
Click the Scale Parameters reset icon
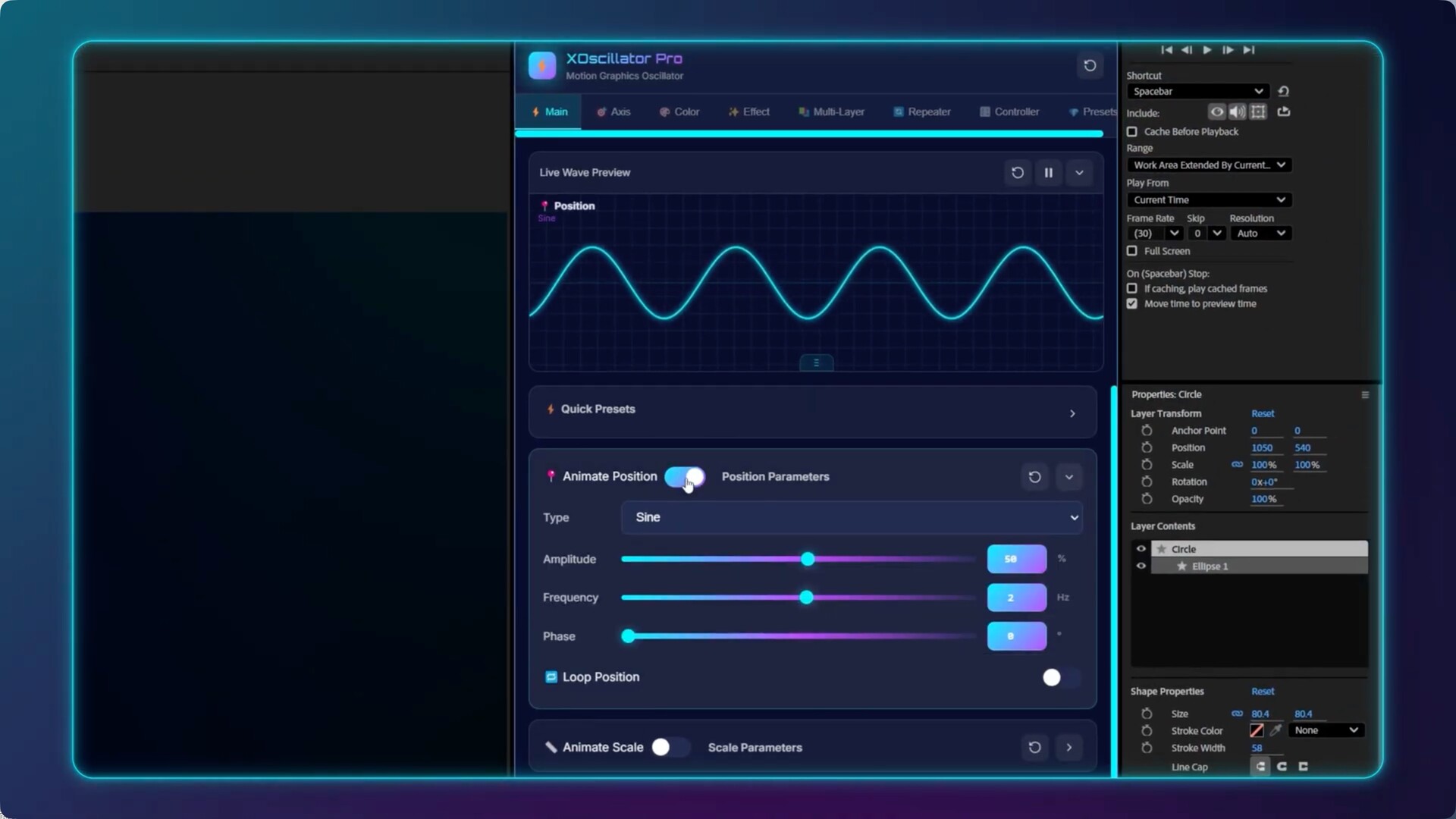pyautogui.click(x=1034, y=748)
